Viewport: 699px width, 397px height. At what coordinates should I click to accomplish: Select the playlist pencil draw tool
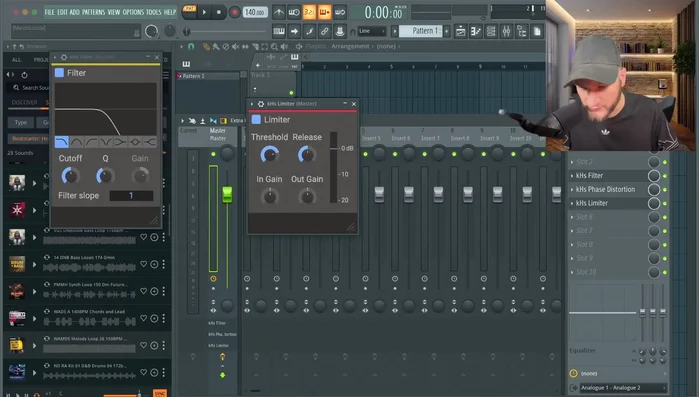pos(206,46)
